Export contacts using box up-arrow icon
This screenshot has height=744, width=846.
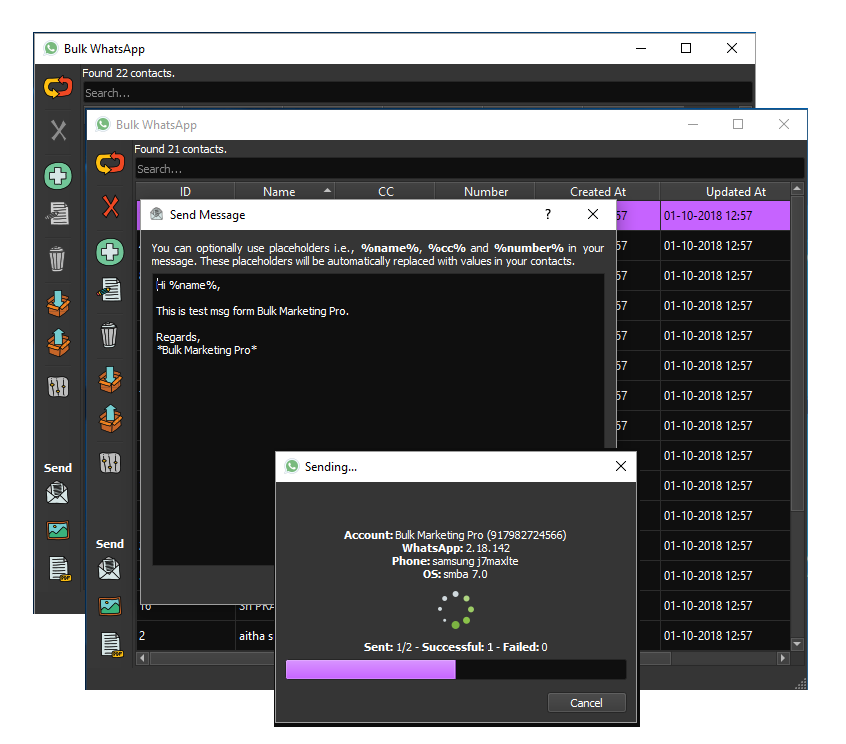110,419
